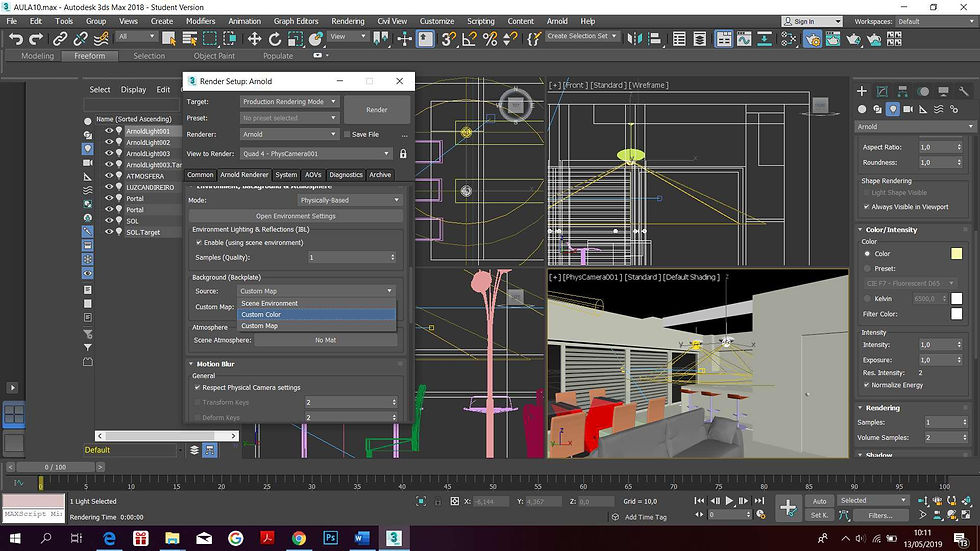980x551 pixels.
Task: Hide ArnoldLight001 via its eye icon
Action: point(109,131)
